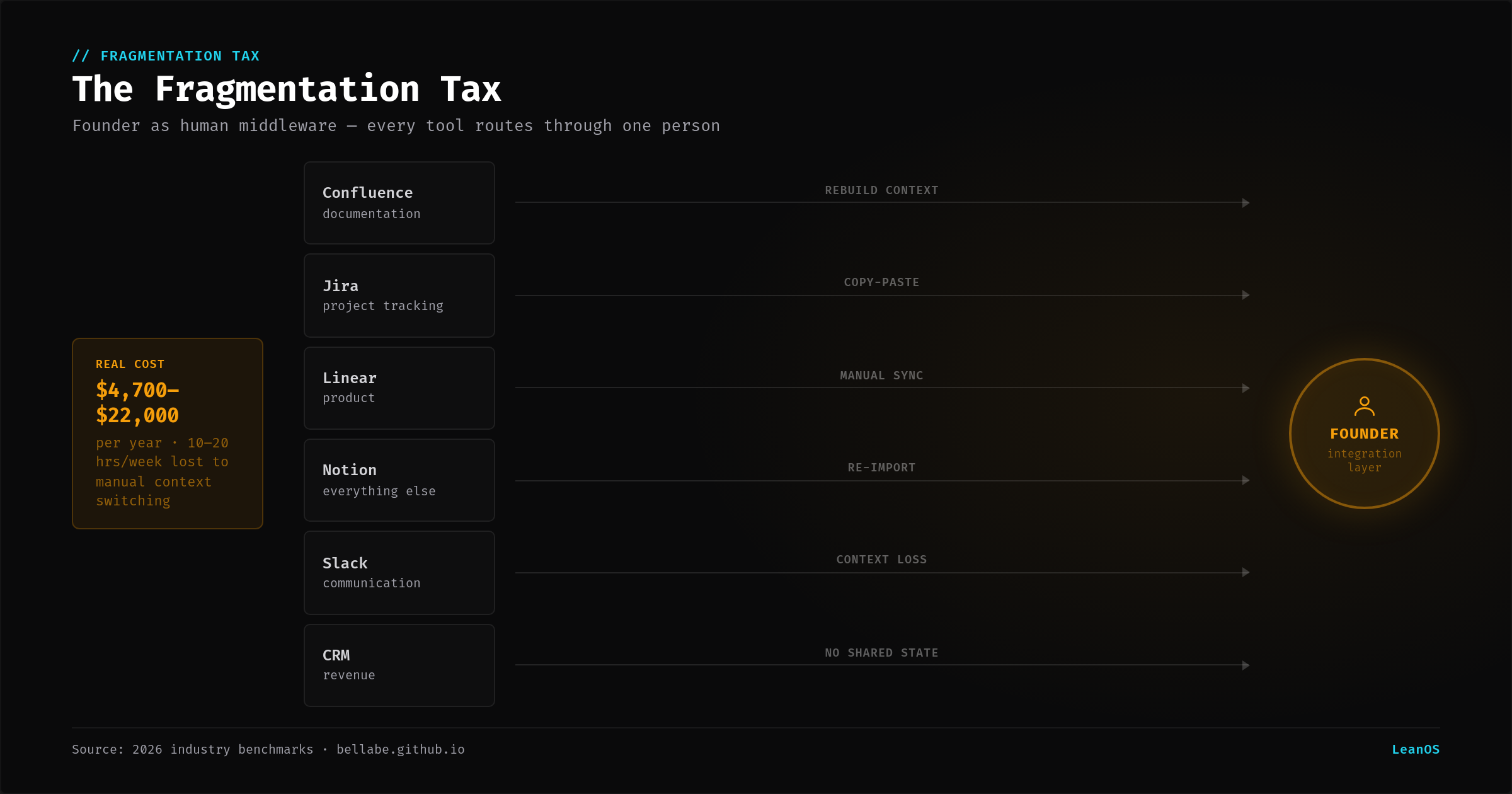1512x794 pixels.
Task: Select the Slack communication card
Action: click(399, 572)
